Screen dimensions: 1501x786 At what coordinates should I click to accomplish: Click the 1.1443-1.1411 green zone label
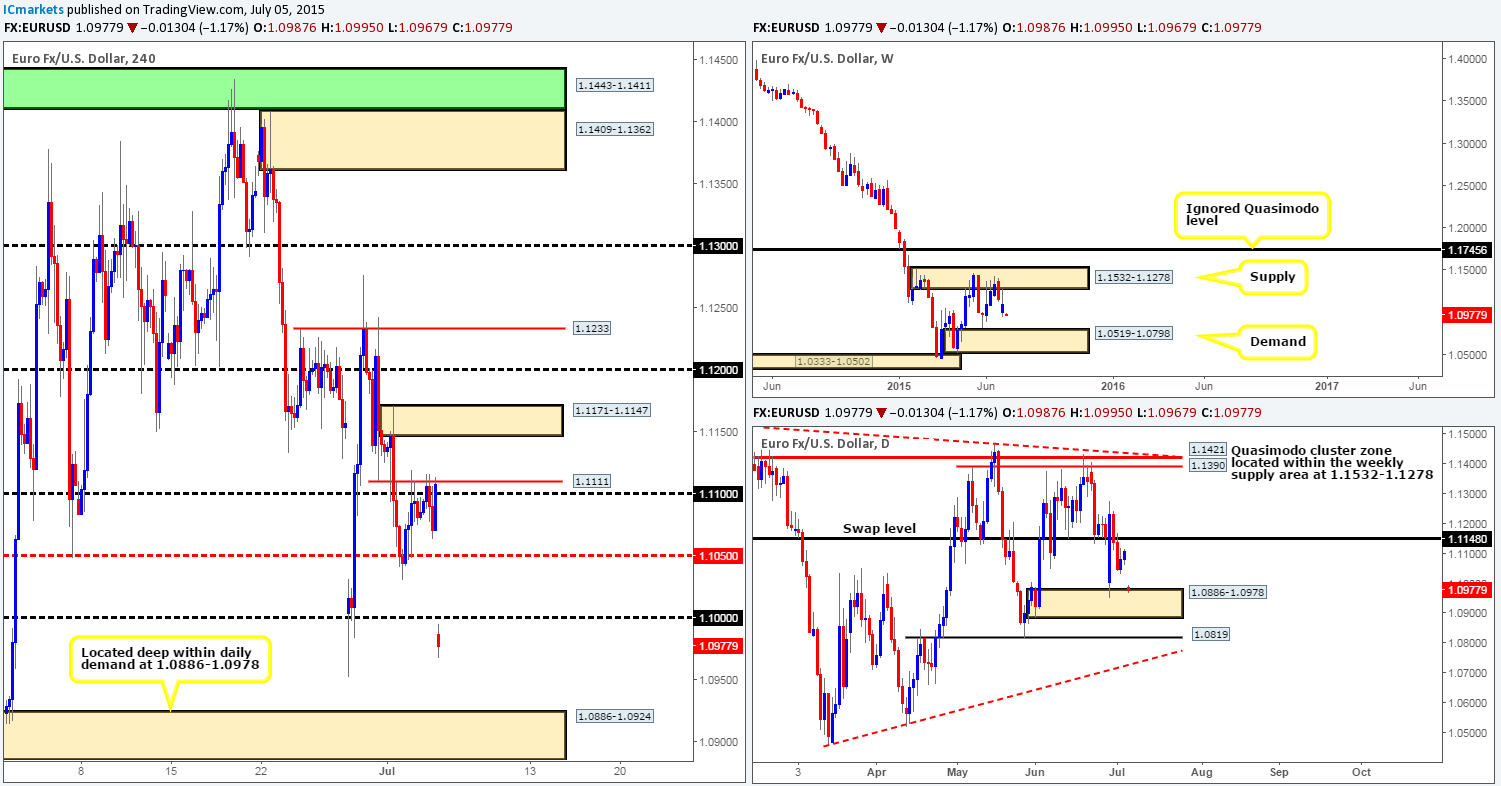[613, 85]
